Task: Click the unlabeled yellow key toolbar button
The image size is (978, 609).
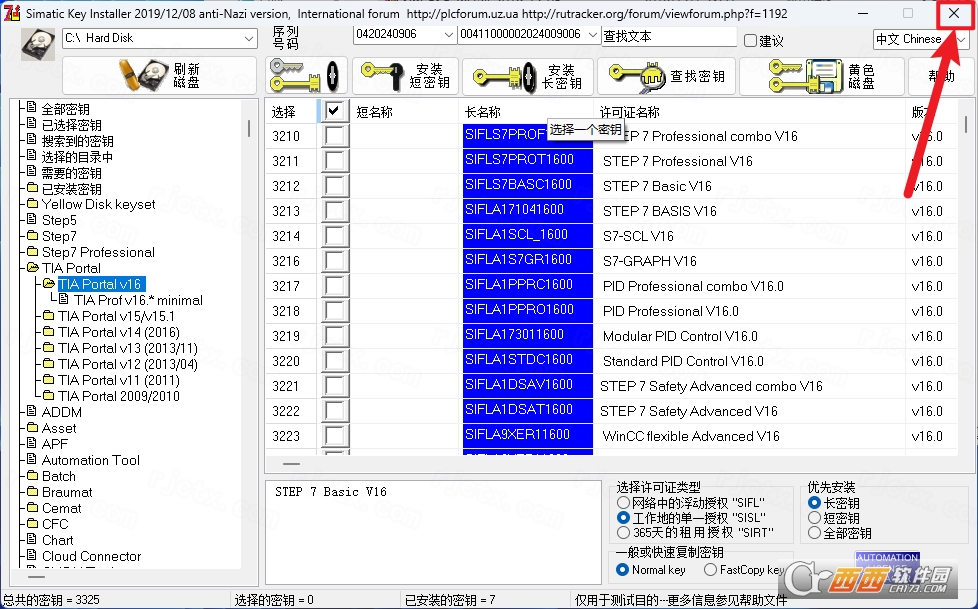Action: (x=306, y=76)
